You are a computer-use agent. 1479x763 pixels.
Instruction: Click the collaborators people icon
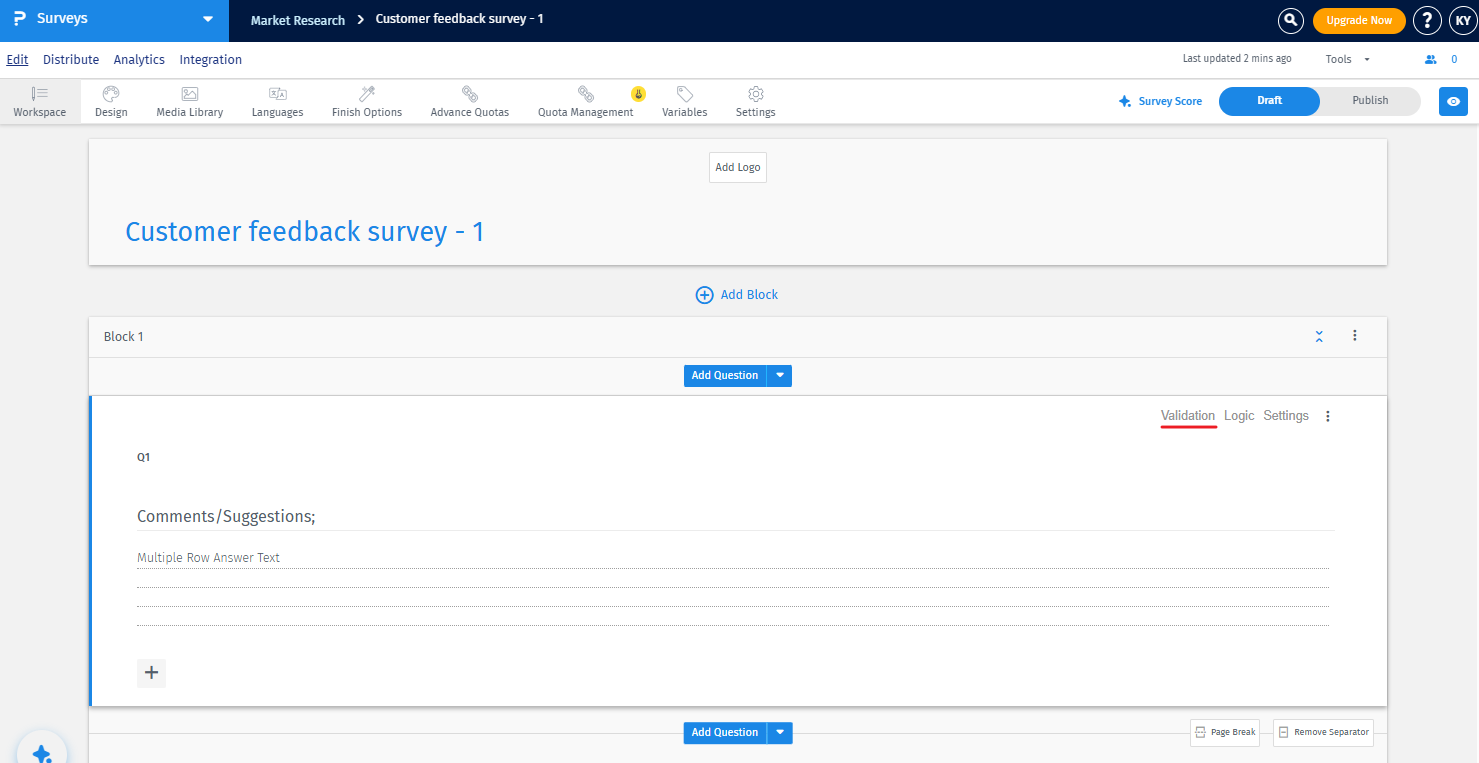point(1431,59)
